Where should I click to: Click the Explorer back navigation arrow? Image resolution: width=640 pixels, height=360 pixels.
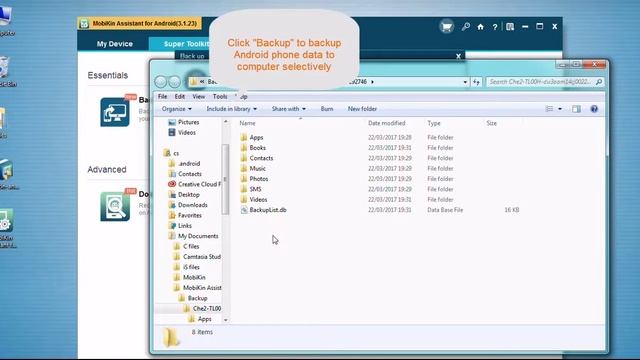pos(160,82)
